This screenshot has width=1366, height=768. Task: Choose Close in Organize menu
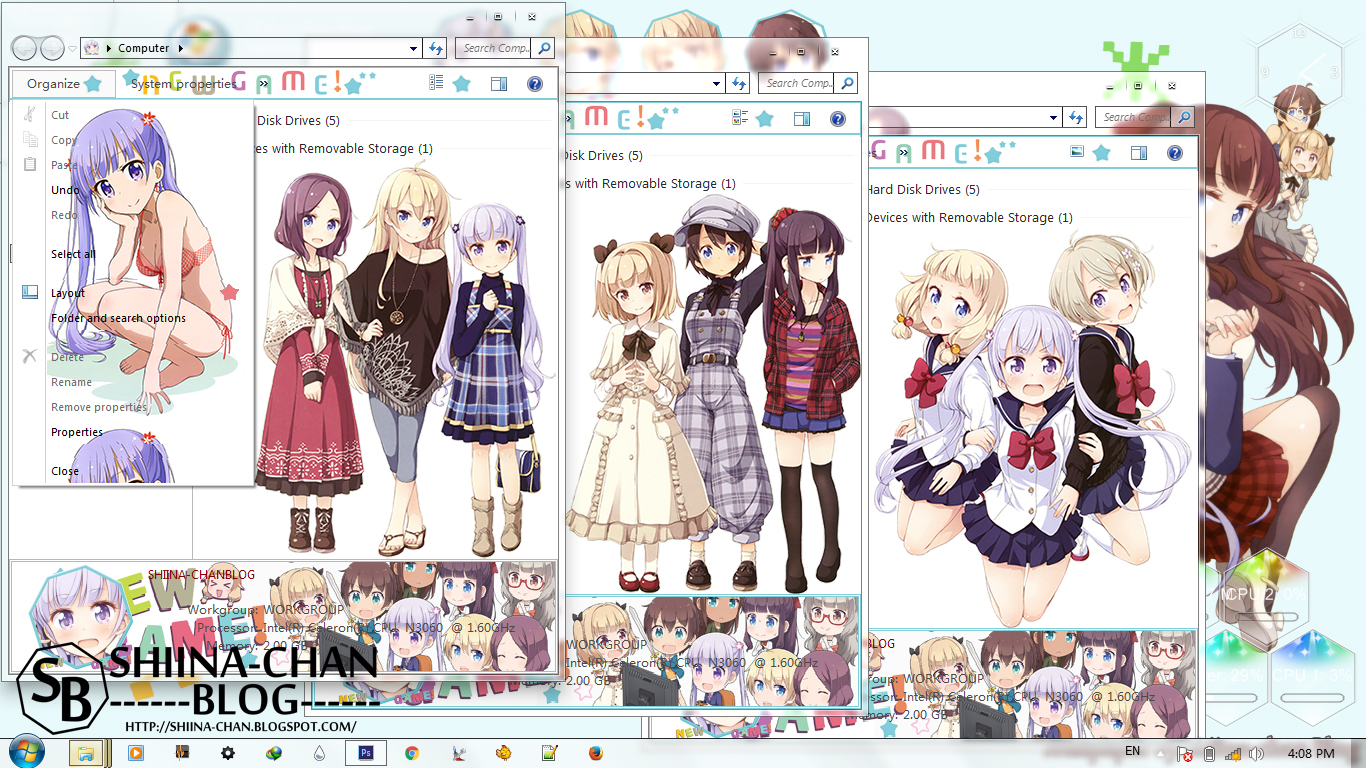(65, 471)
